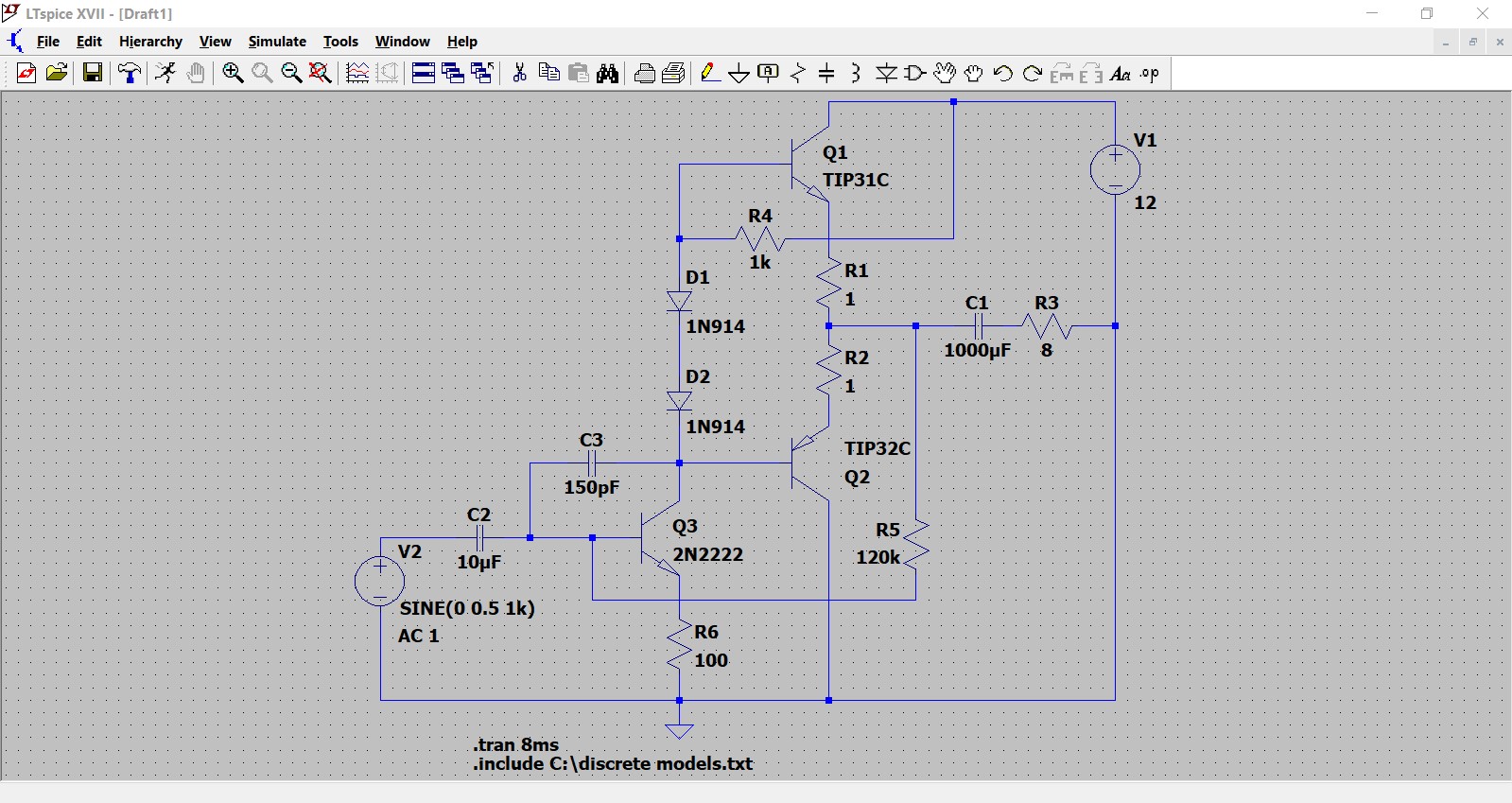
Task: Select the Move hand tool
Action: [x=945, y=74]
